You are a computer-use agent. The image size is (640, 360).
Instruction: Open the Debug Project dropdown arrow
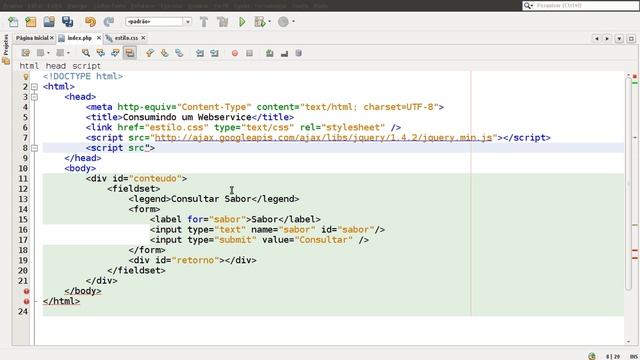pos(269,22)
